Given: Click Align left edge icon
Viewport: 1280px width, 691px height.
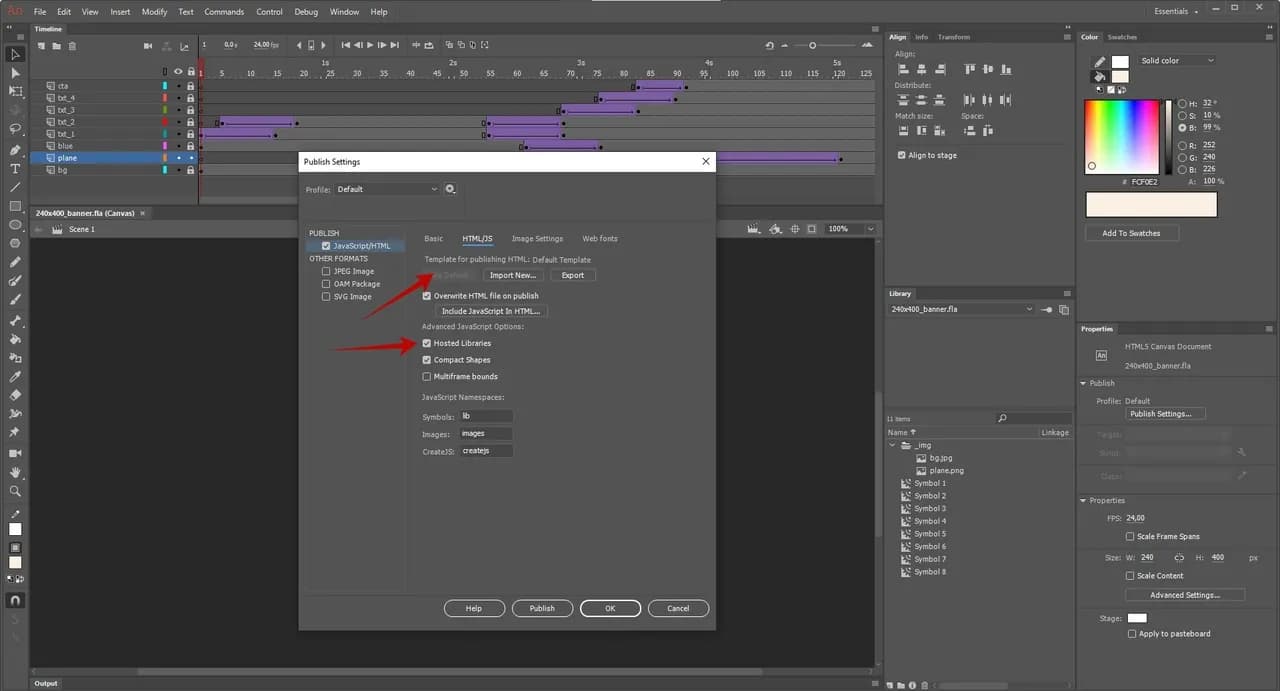Looking at the screenshot, I should [x=903, y=69].
